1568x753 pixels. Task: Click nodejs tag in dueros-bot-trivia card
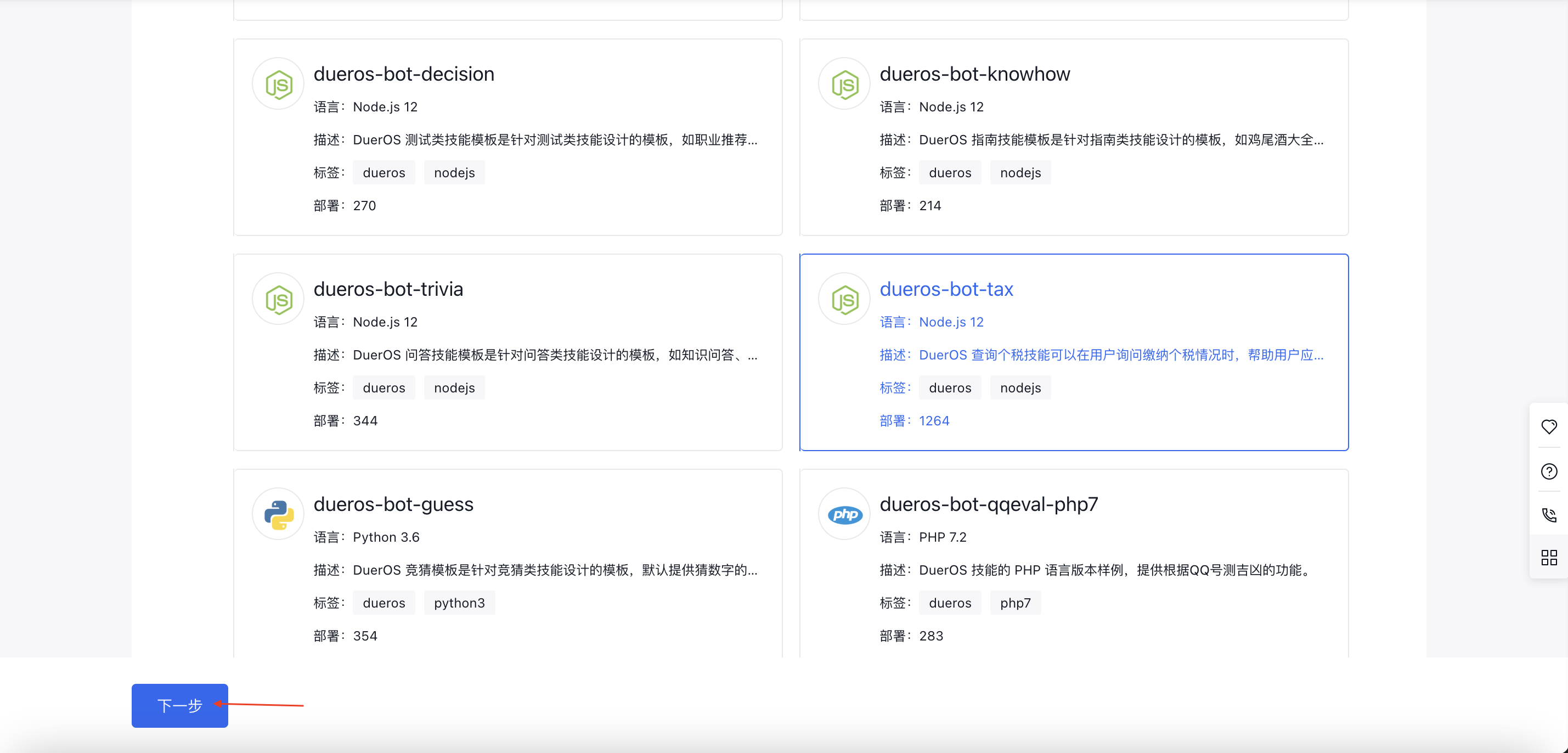tap(454, 388)
